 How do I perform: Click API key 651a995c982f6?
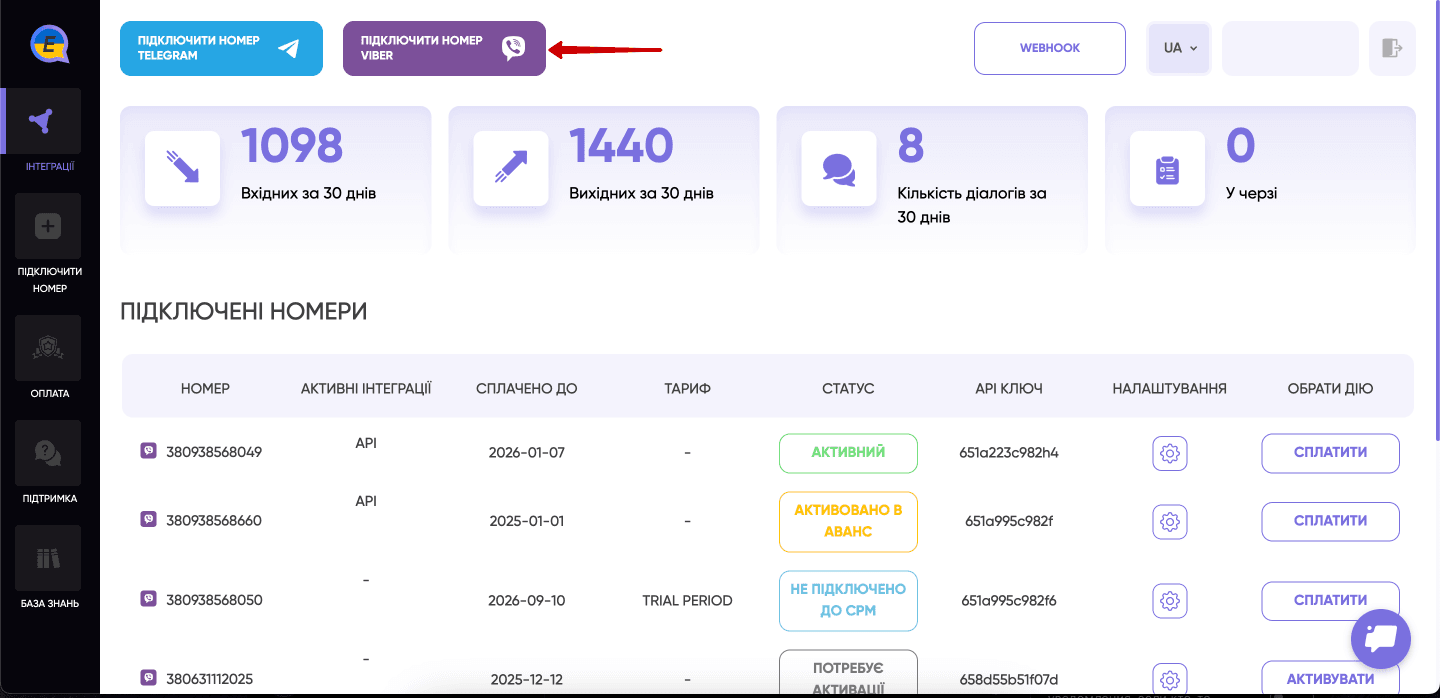1009,601
